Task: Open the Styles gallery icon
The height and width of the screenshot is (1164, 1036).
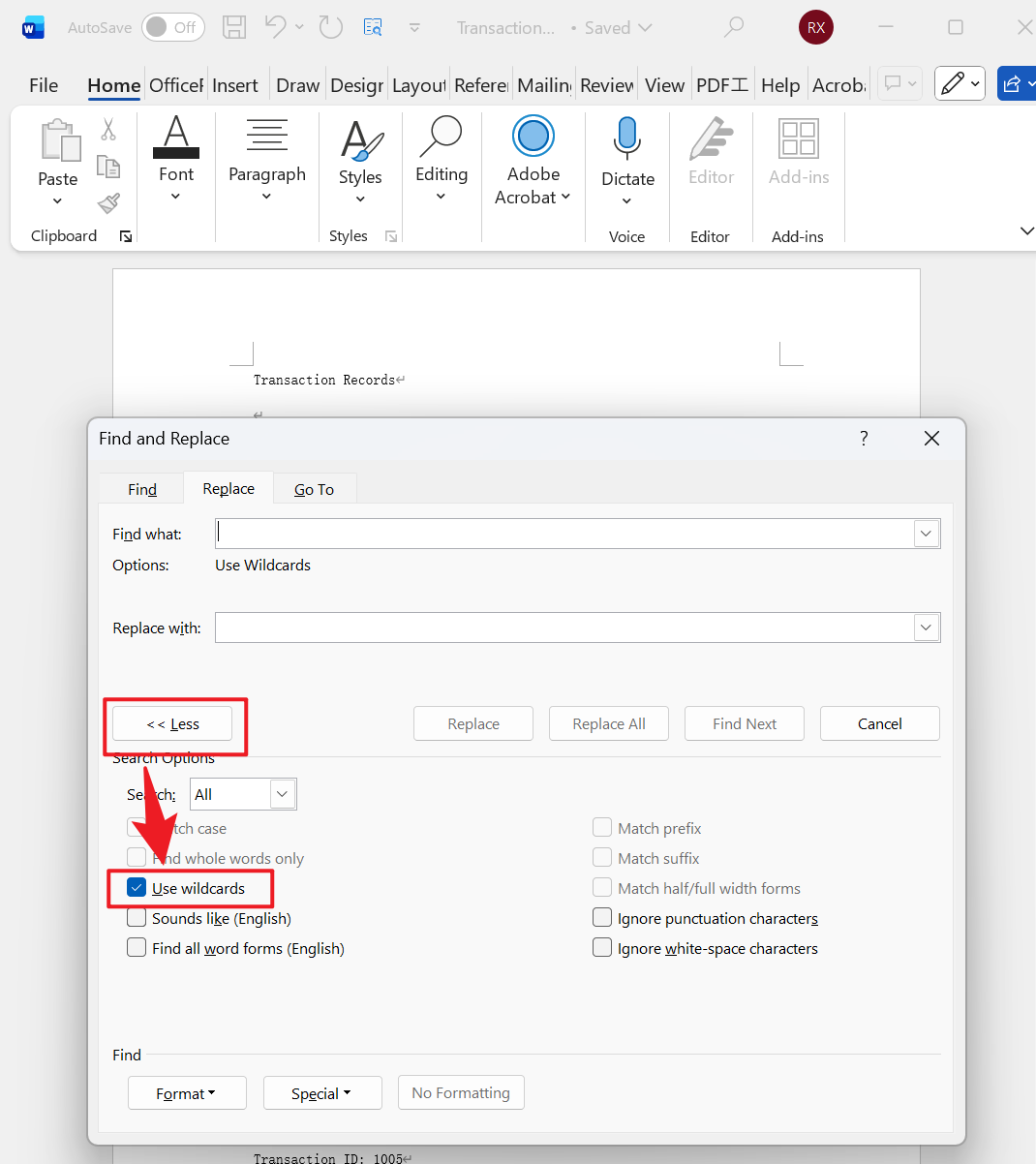Action: click(360, 142)
